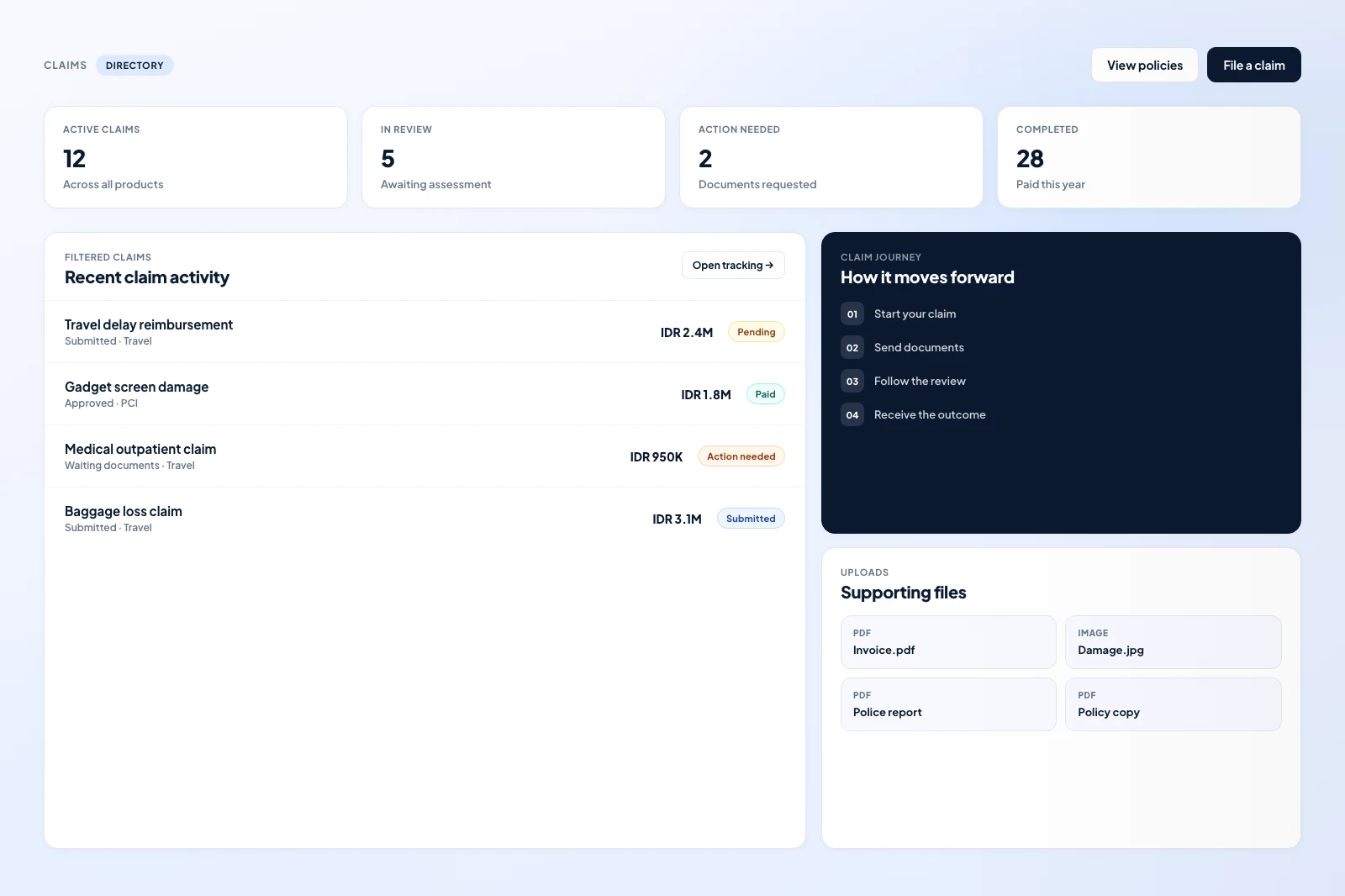Viewport: 1345px width, 896px height.
Task: Click the View policies button
Action: 1144,65
